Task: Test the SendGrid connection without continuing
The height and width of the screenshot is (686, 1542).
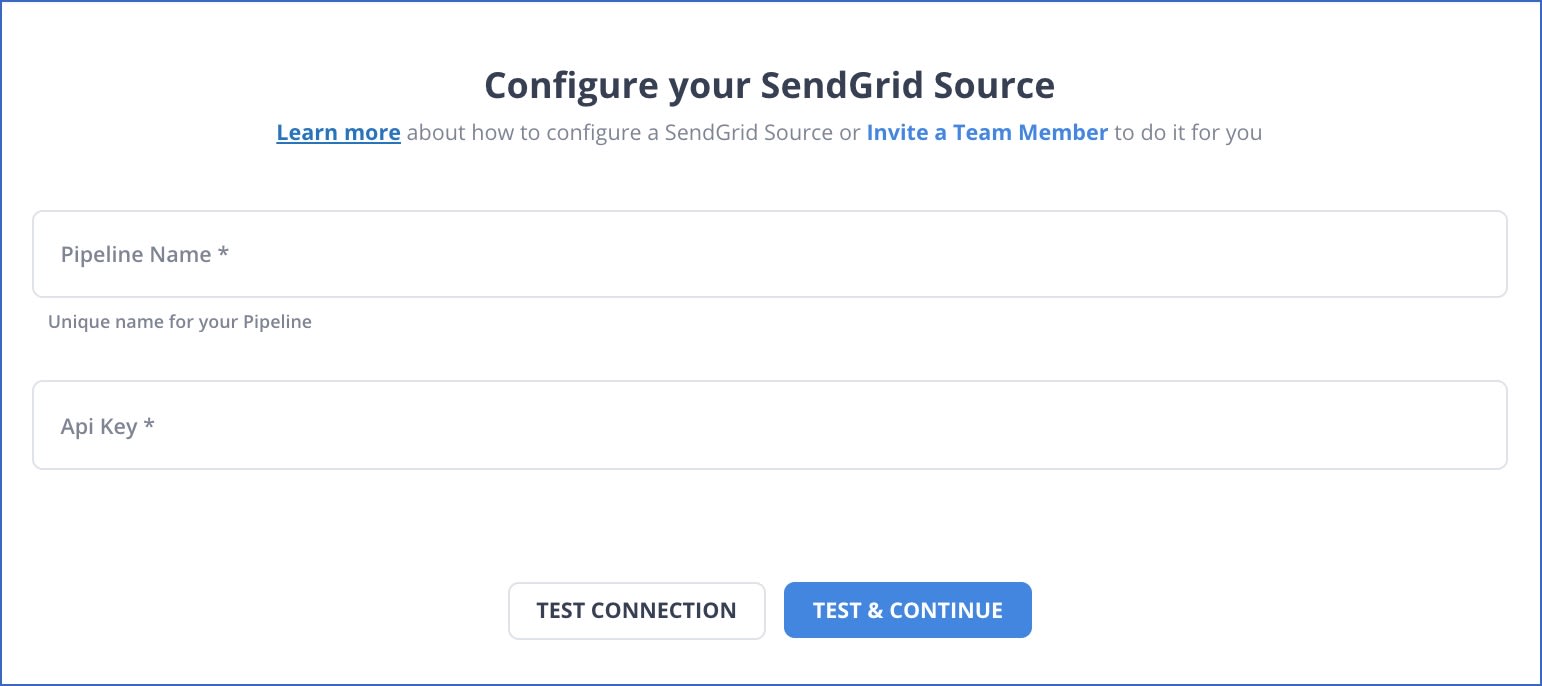Action: point(636,610)
